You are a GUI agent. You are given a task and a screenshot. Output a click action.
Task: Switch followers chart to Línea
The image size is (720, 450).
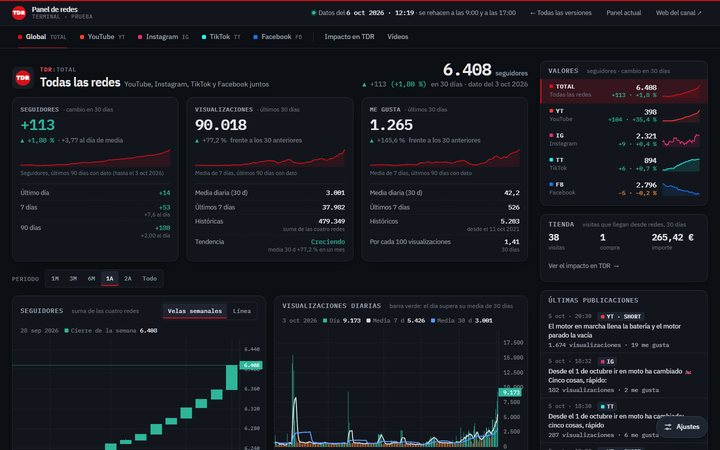(242, 311)
